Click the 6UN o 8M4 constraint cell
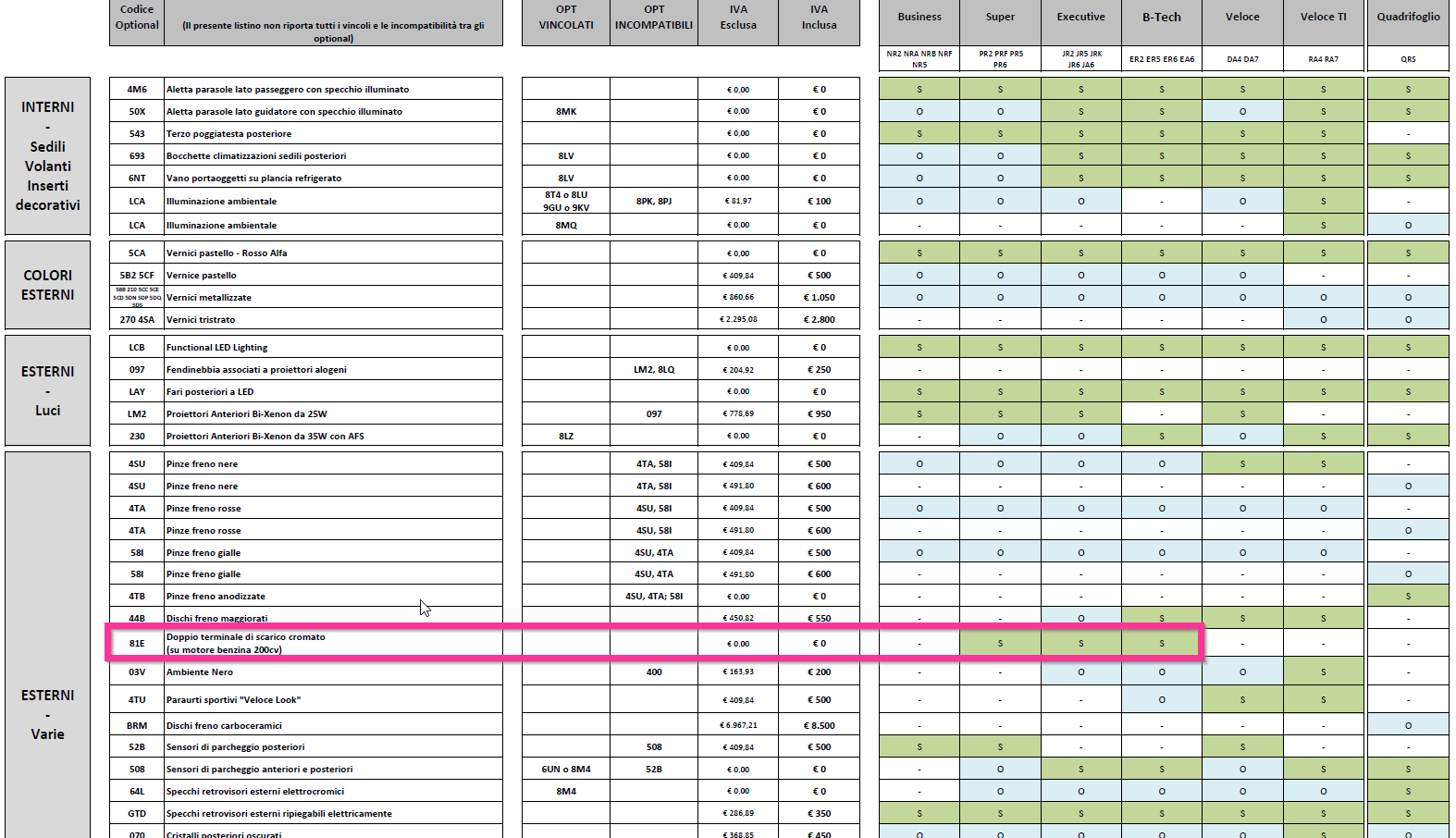This screenshot has height=838, width=1456. (566, 769)
